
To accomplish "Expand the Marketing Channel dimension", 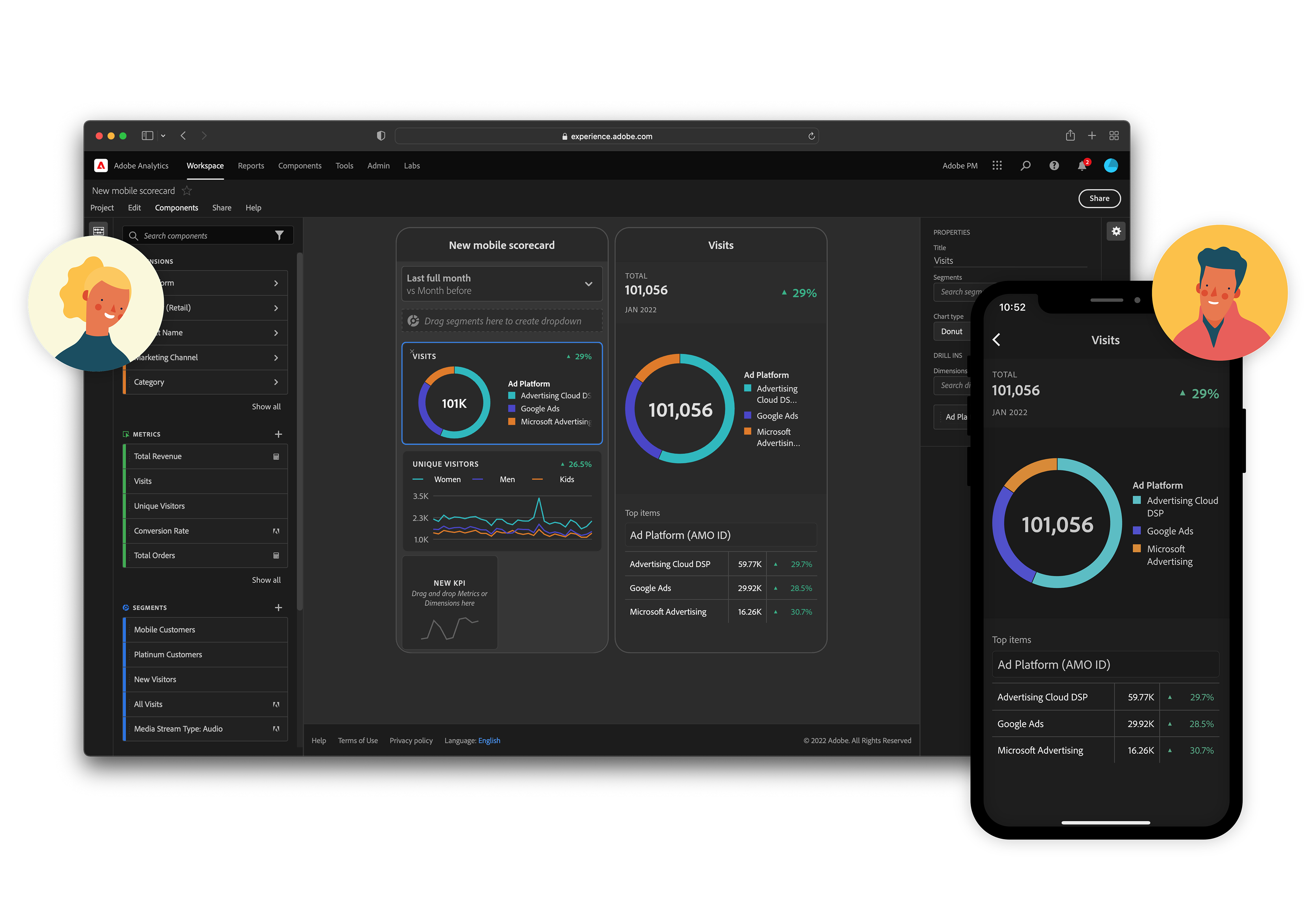I will tap(276, 358).
